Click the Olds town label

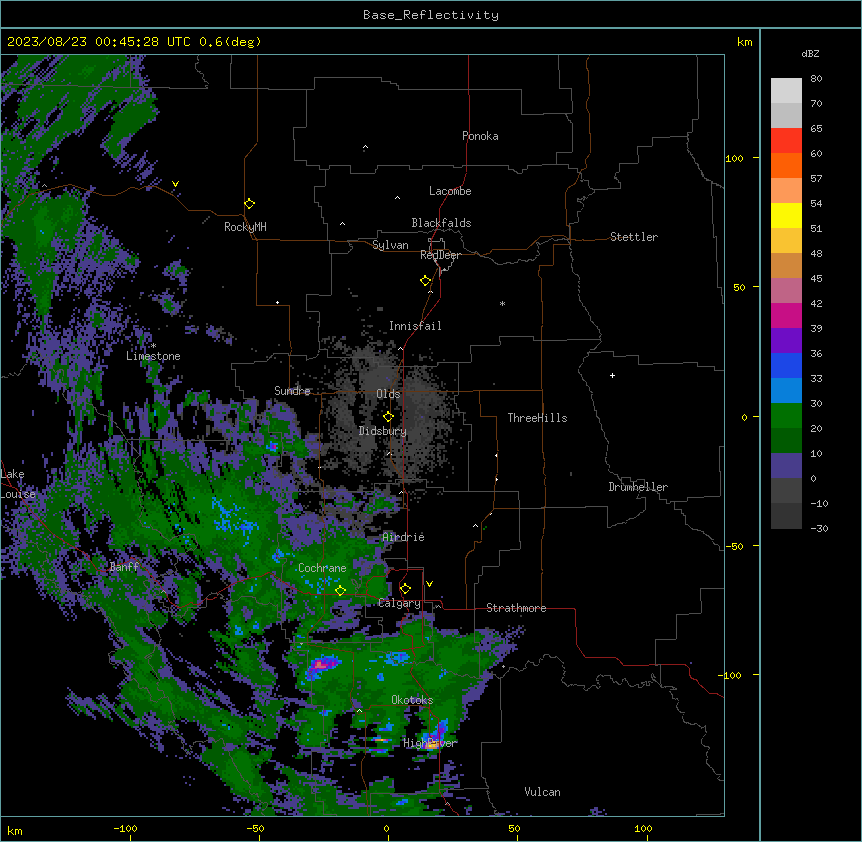[x=388, y=394]
